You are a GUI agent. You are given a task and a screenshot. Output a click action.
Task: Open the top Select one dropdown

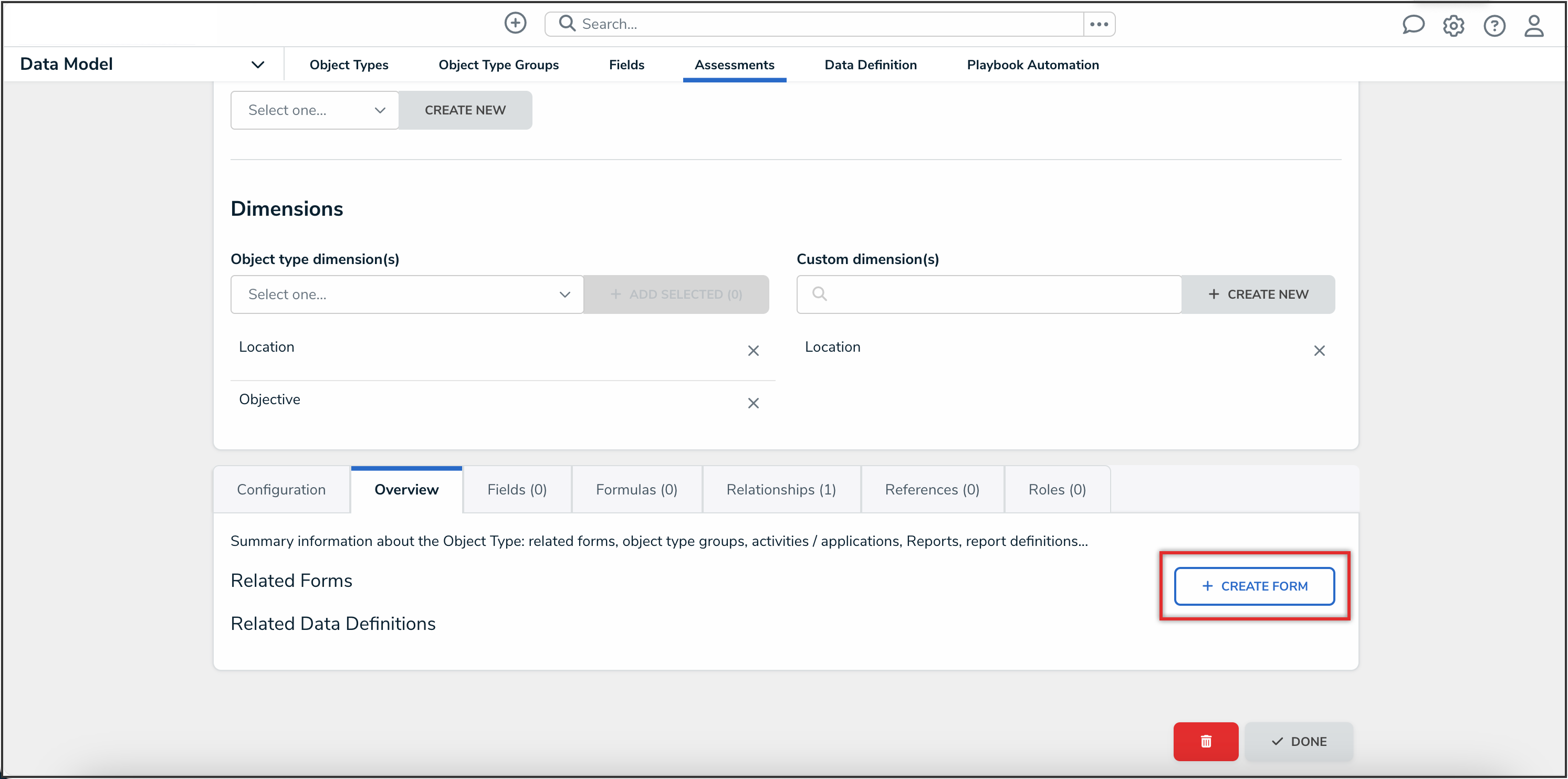pyautogui.click(x=314, y=110)
